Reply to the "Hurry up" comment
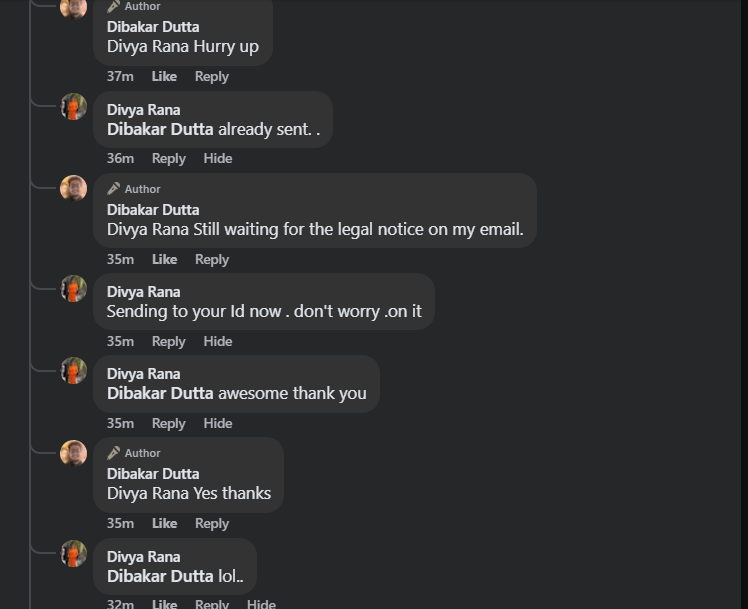This screenshot has width=748, height=609. 211,76
